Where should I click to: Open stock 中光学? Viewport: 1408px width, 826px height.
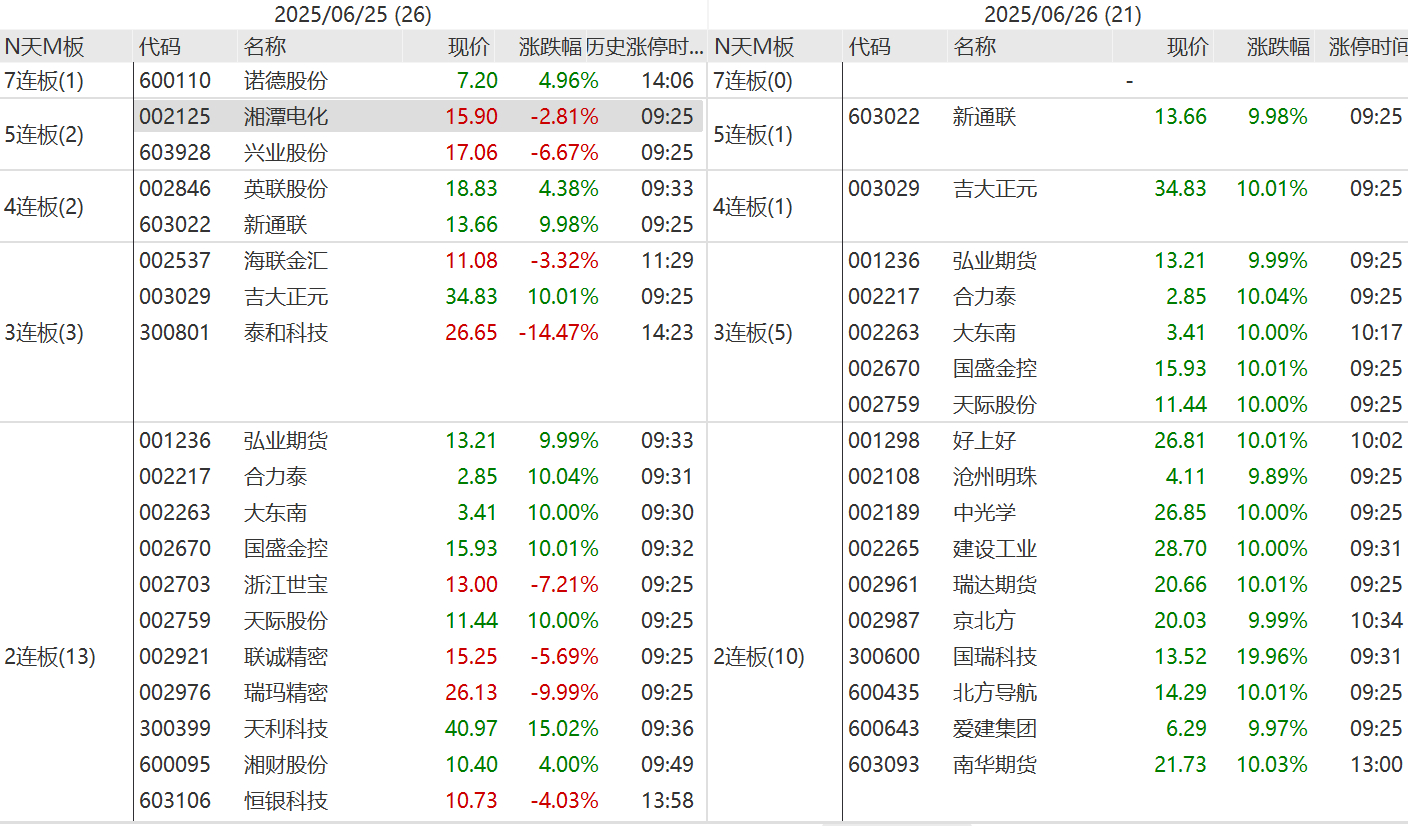pyautogui.click(x=985, y=513)
